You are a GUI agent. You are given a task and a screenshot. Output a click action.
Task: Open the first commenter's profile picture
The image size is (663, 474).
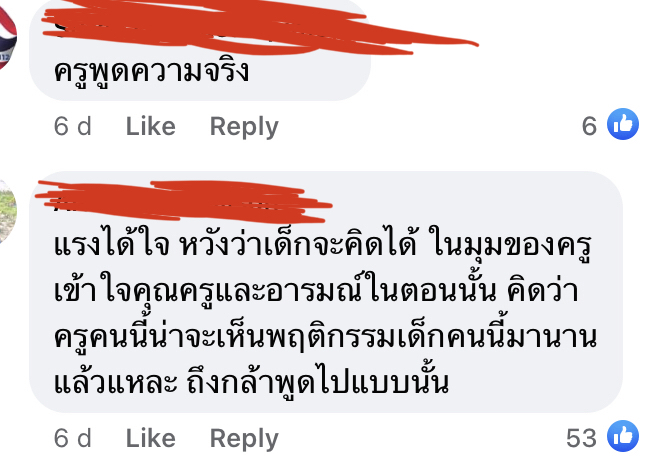8,36
